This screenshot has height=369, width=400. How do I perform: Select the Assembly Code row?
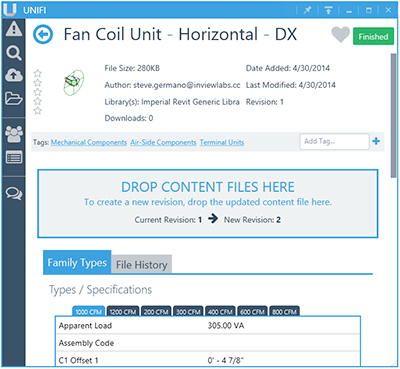tap(208, 343)
